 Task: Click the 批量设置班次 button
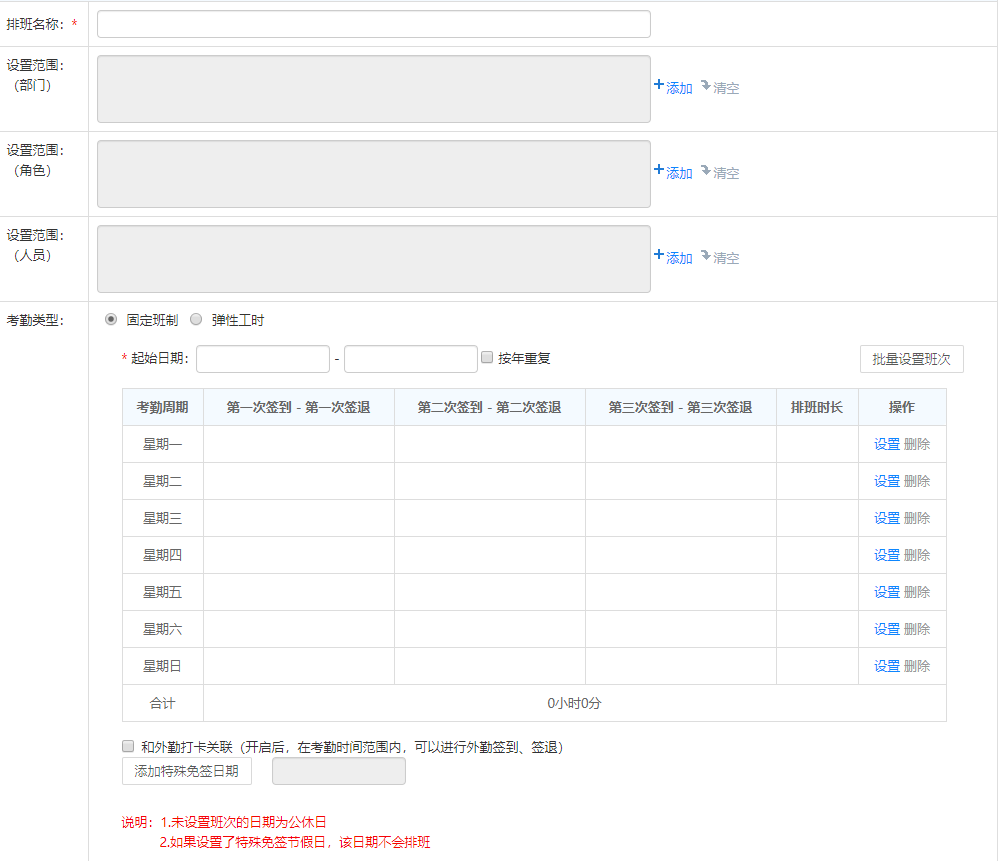click(911, 359)
